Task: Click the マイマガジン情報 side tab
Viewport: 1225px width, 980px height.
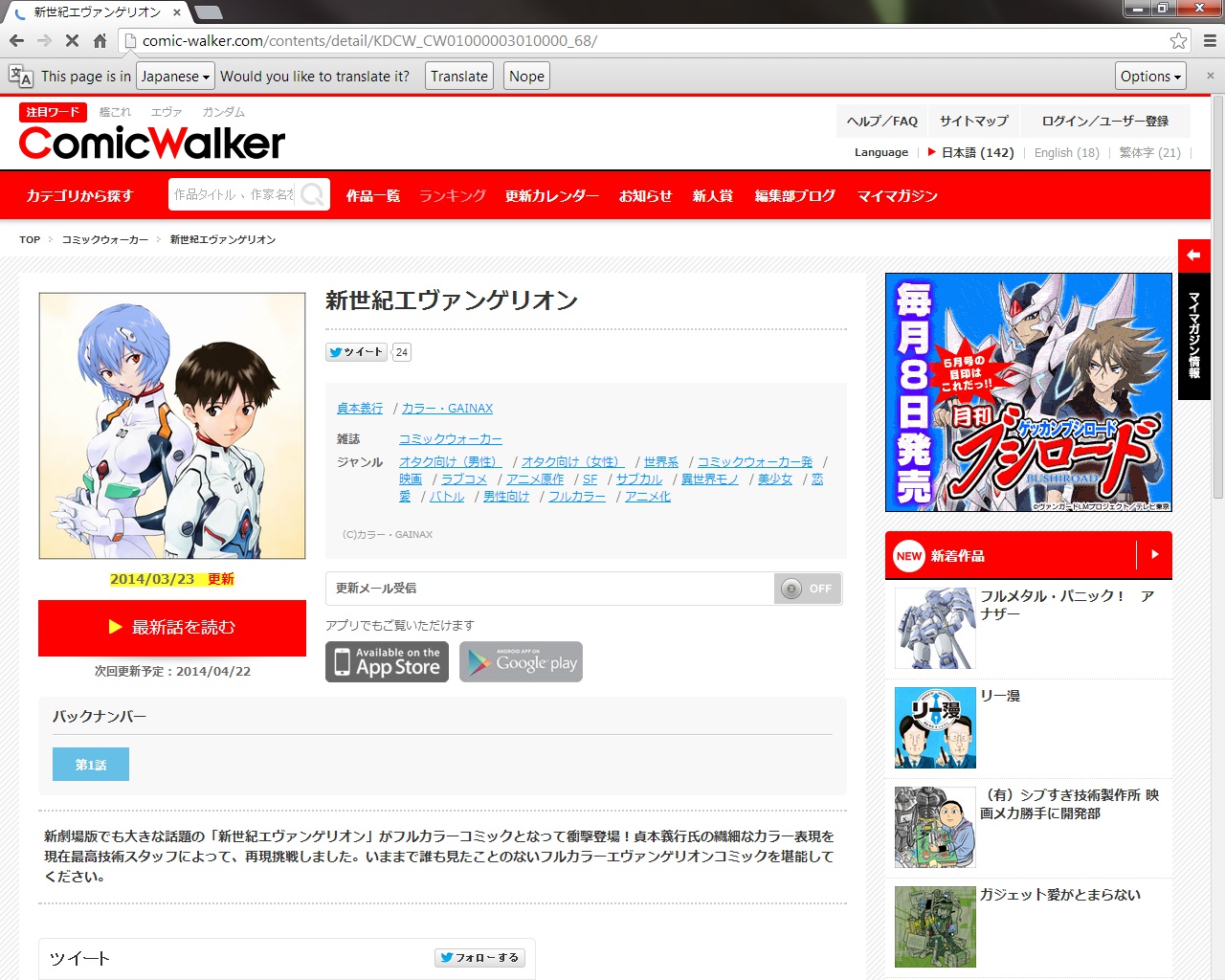Action: point(1193,336)
